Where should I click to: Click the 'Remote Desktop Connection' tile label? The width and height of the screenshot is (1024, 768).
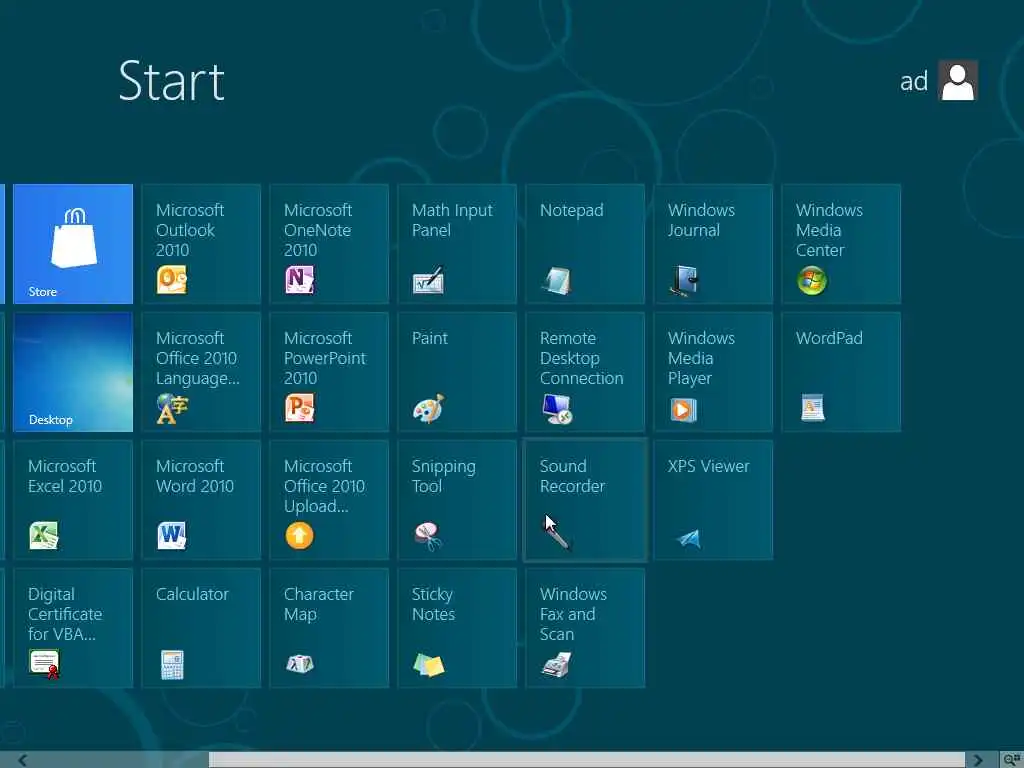pos(581,358)
